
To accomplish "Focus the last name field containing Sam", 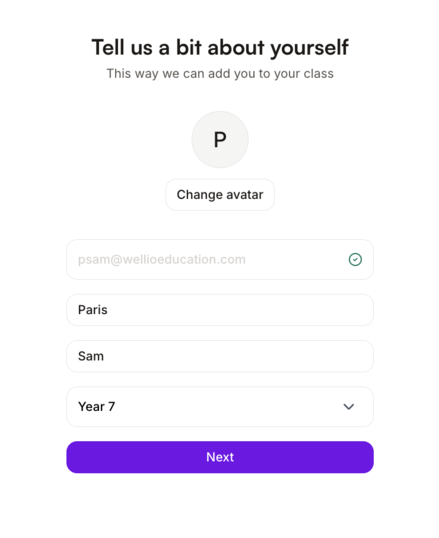I will point(220,356).
